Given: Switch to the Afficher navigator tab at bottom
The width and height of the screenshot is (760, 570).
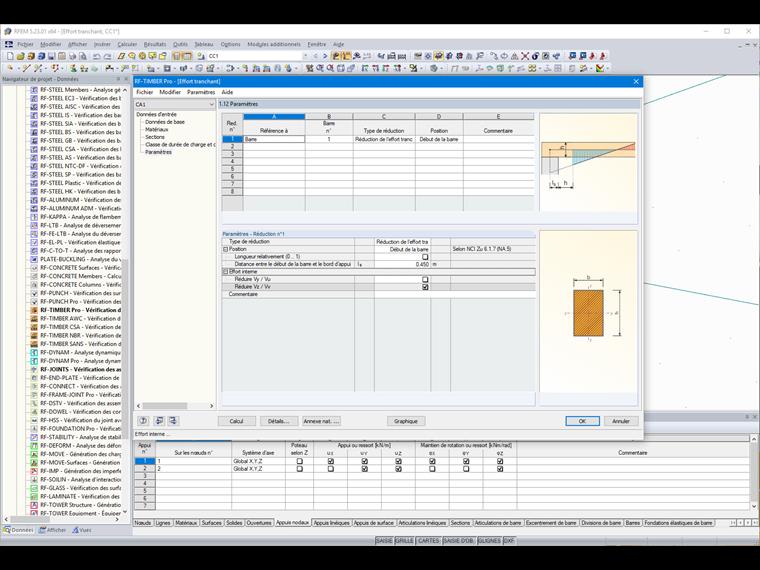Looking at the screenshot, I should 52,530.
